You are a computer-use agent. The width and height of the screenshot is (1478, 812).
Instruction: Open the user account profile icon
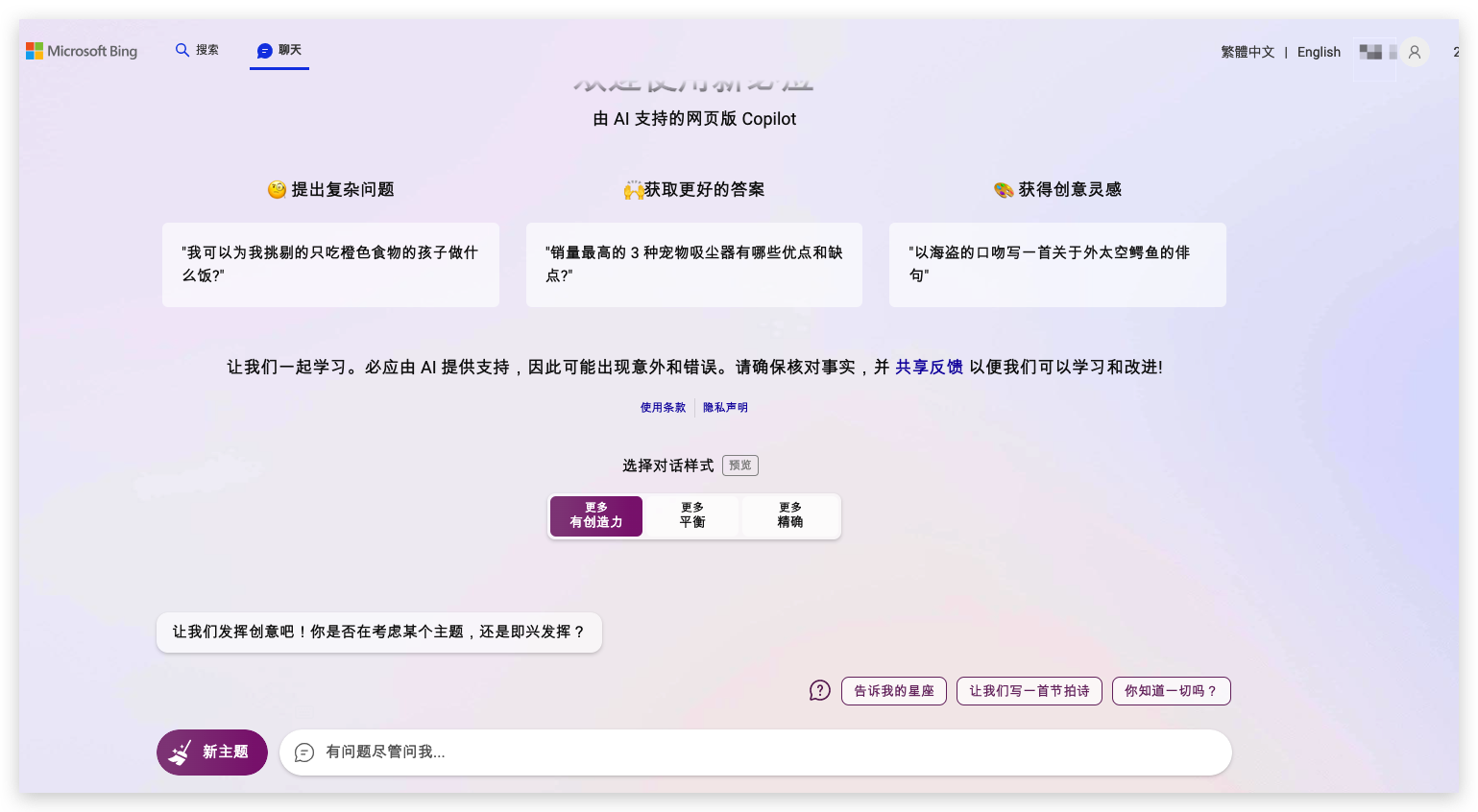coord(1415,52)
